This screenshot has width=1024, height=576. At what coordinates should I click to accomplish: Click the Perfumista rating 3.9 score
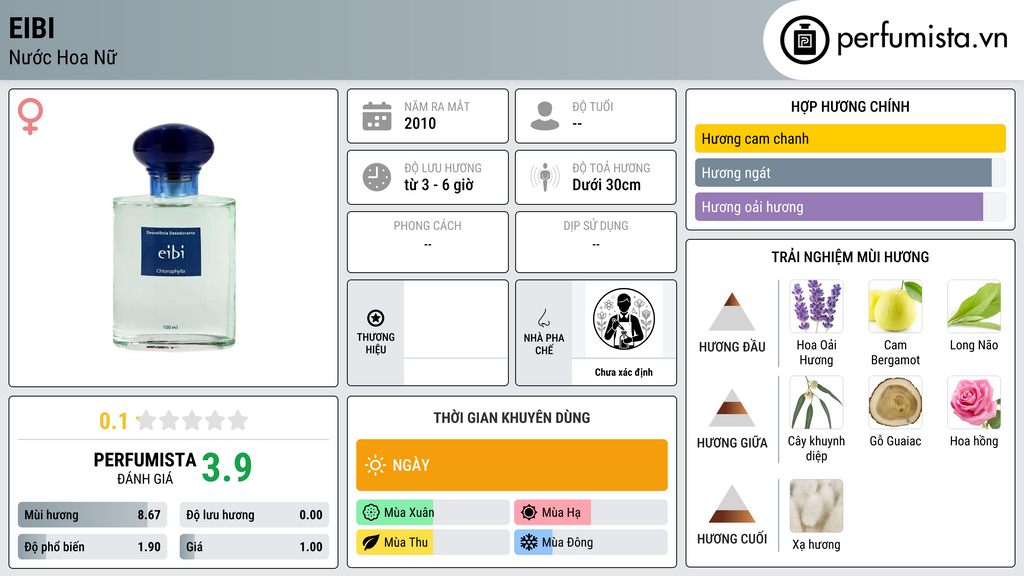pos(227,468)
